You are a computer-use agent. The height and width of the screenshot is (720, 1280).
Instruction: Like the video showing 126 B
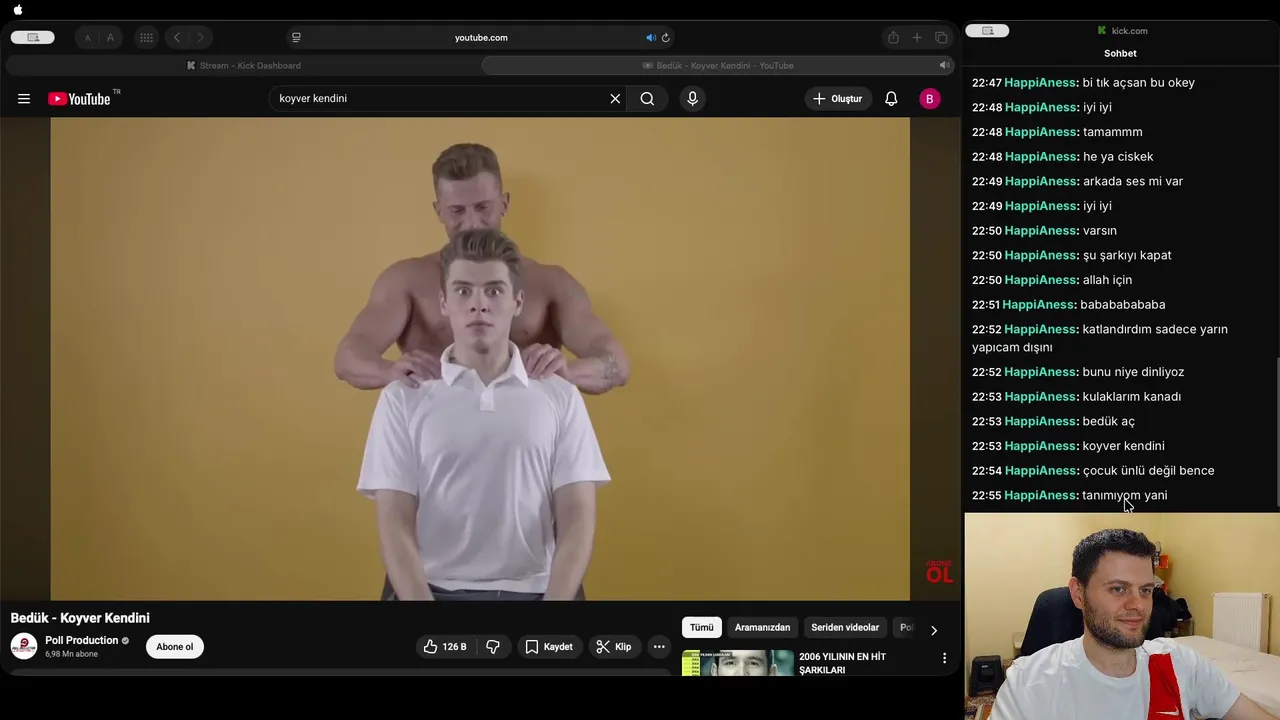[445, 647]
